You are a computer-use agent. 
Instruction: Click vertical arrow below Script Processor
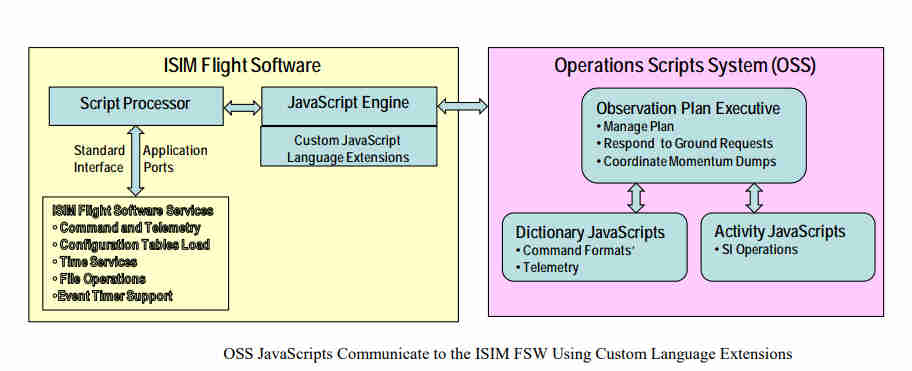[x=136, y=160]
